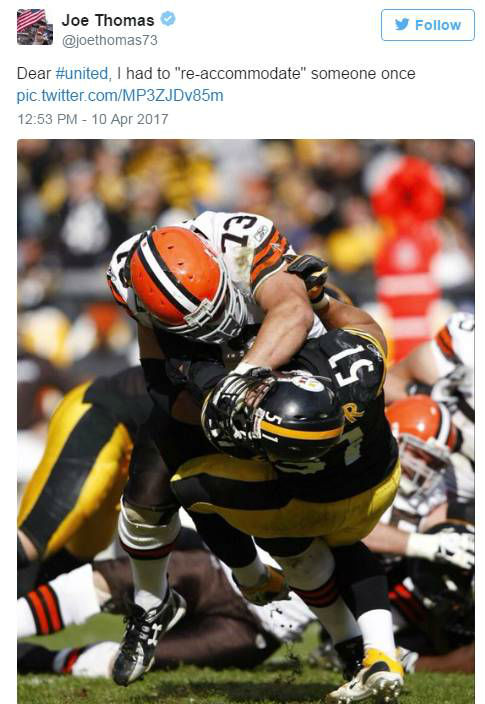The width and height of the screenshot is (485, 704).
Task: Open the embedded football photo
Action: (246, 421)
